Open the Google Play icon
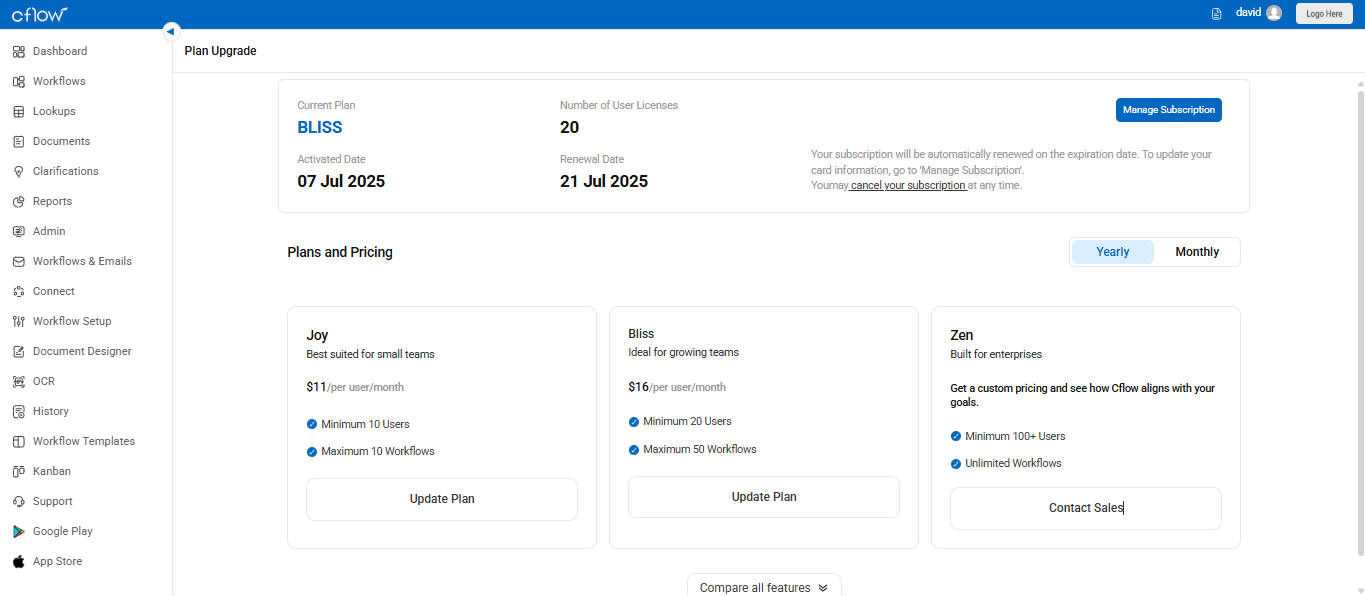The width and height of the screenshot is (1365, 596). pyautogui.click(x=18, y=531)
